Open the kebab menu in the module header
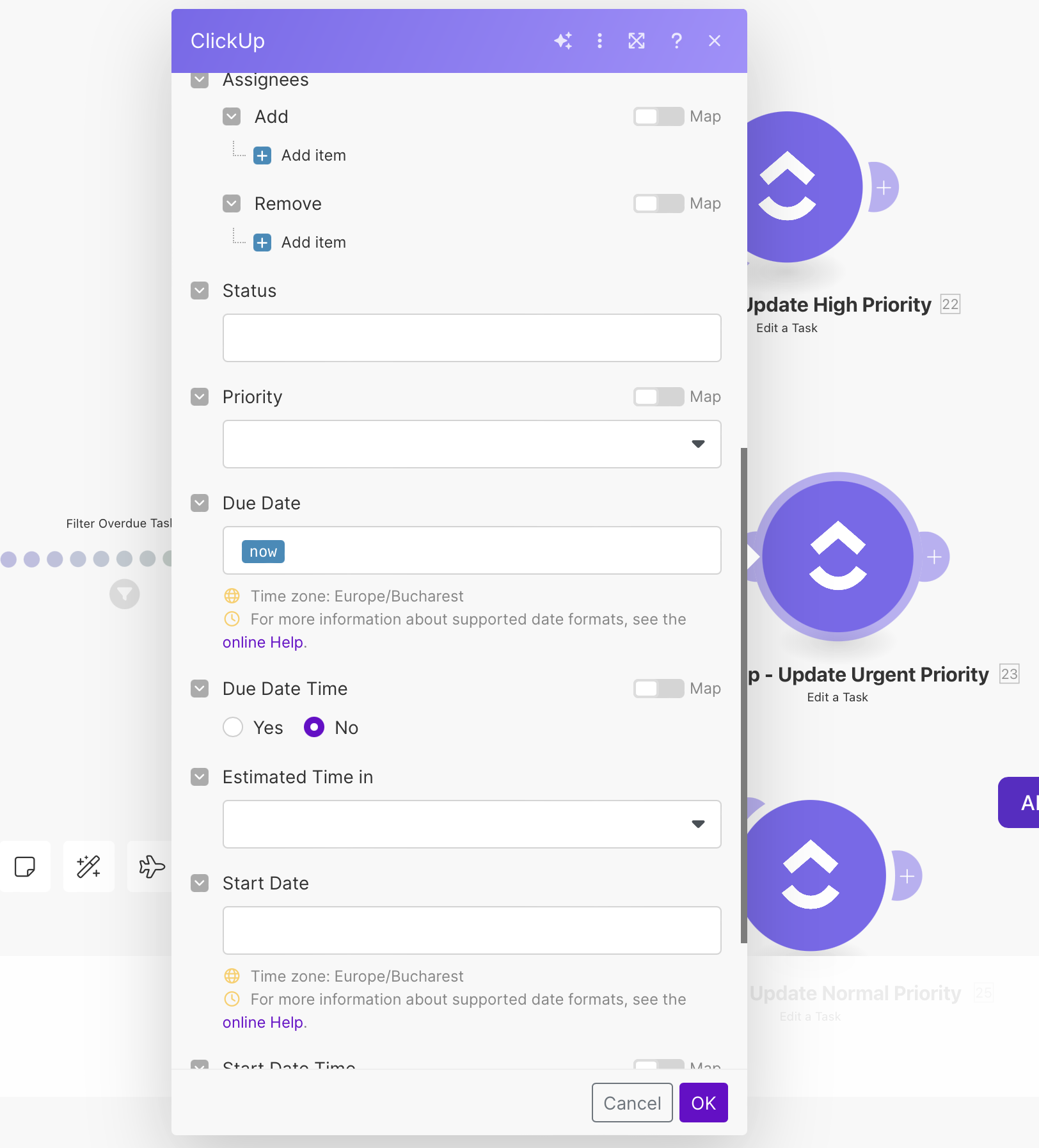 (x=599, y=40)
